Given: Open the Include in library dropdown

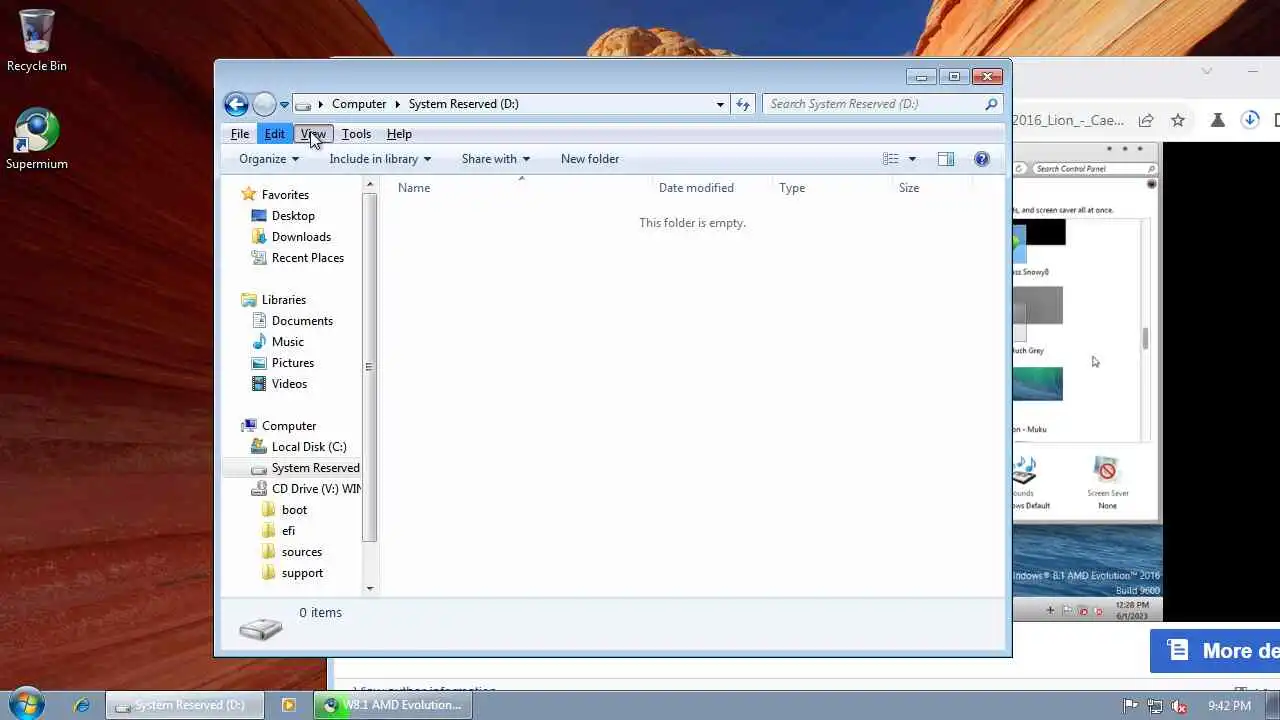Looking at the screenshot, I should (380, 159).
